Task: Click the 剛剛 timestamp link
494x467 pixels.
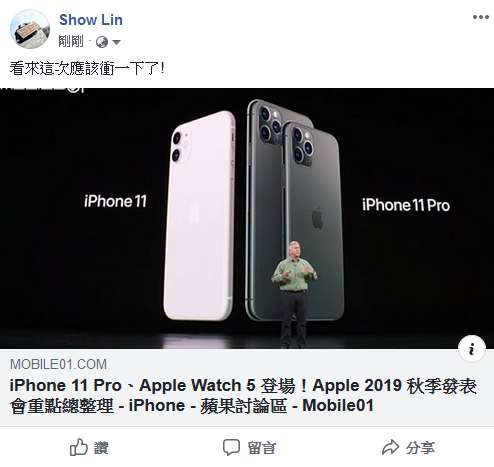Action: (x=71, y=42)
